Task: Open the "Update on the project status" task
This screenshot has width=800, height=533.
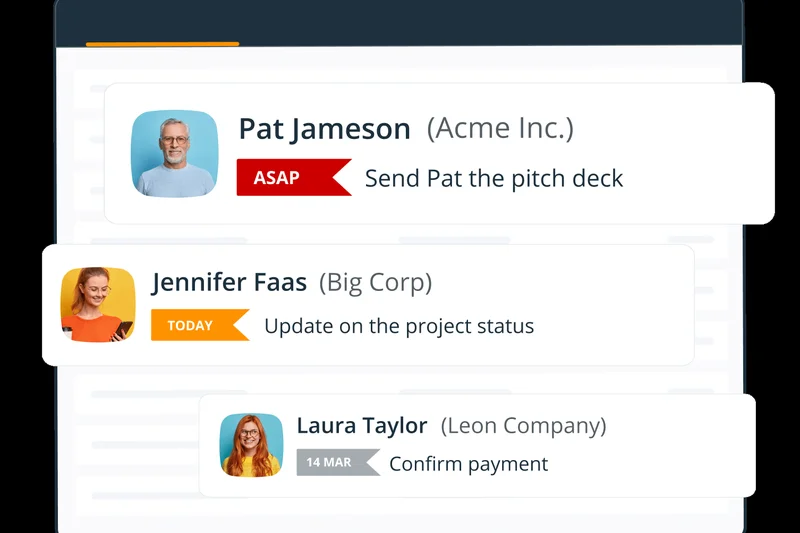Action: coord(398,326)
